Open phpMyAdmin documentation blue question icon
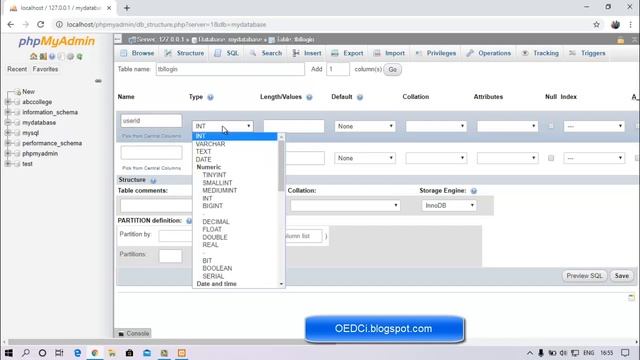The width and height of the screenshot is (640, 360). click(x=52, y=56)
